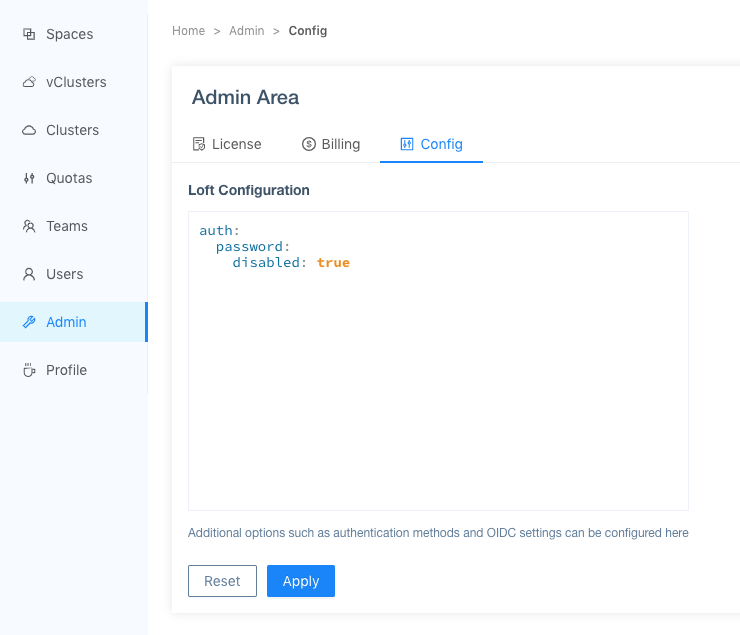This screenshot has height=635, width=740.
Task: Select the Admin sidebar label
Action: (x=67, y=322)
